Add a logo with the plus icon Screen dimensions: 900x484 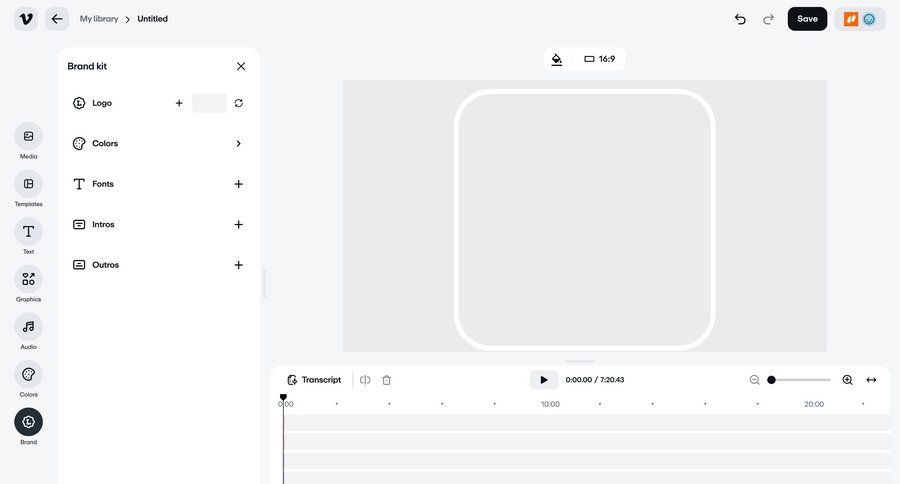[x=179, y=103]
